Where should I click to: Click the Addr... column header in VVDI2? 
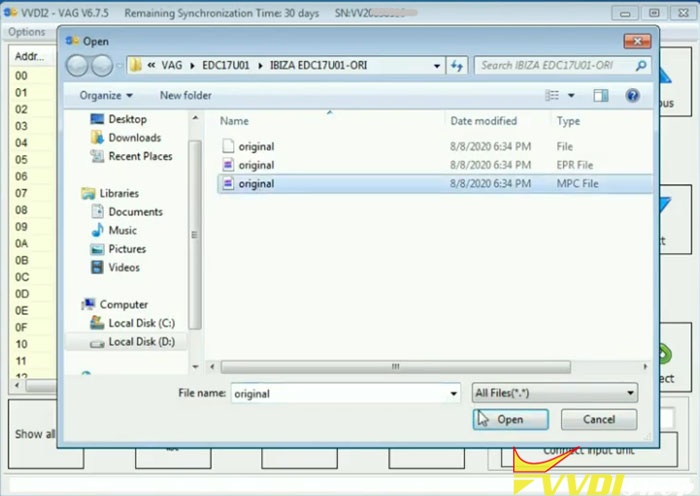(29, 56)
